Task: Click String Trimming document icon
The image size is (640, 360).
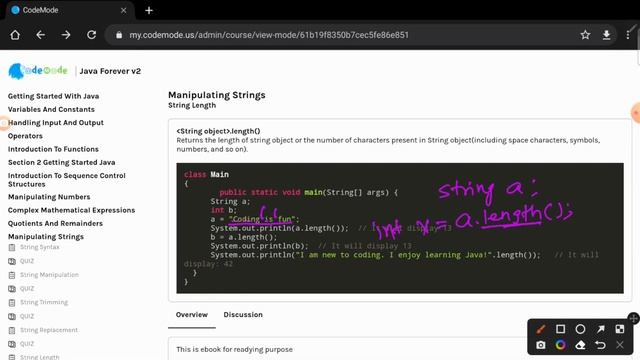Action: click(12, 302)
